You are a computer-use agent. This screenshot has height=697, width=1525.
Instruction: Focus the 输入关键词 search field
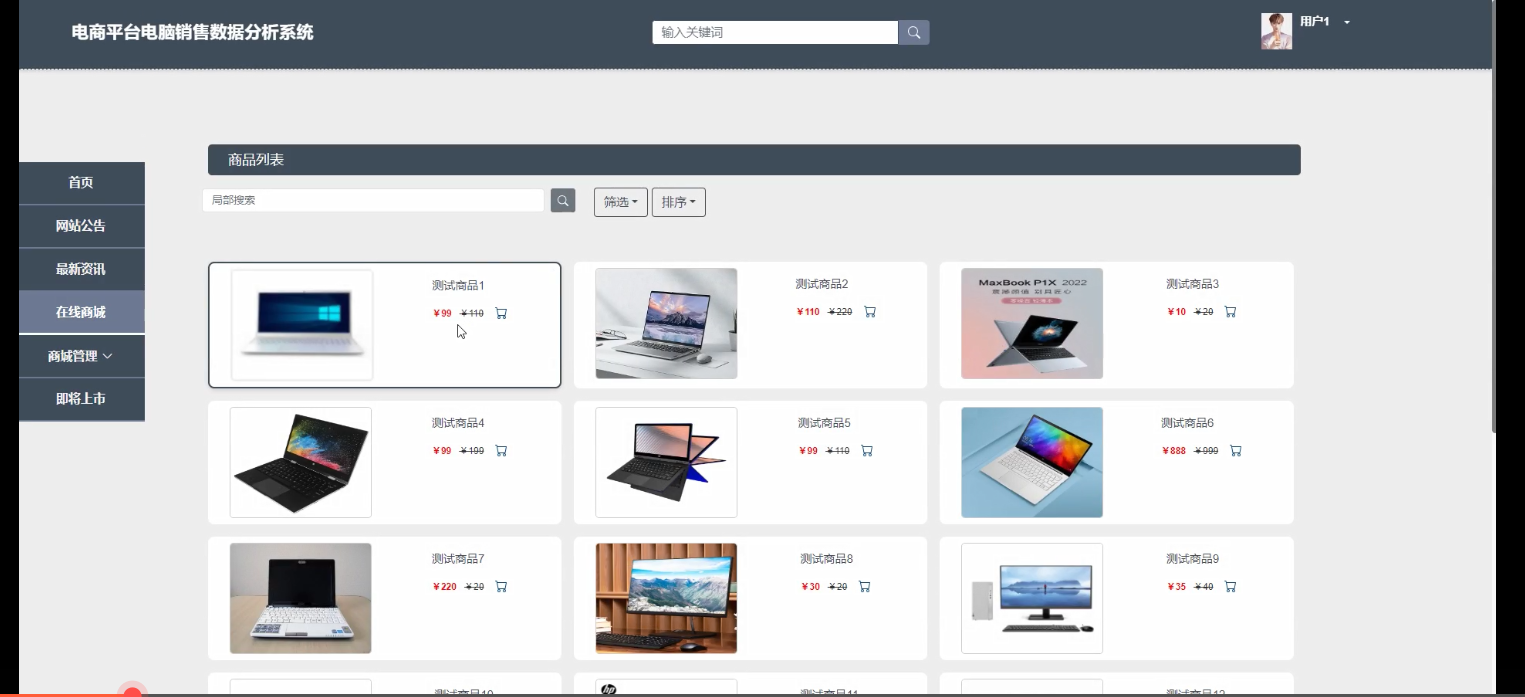[775, 33]
